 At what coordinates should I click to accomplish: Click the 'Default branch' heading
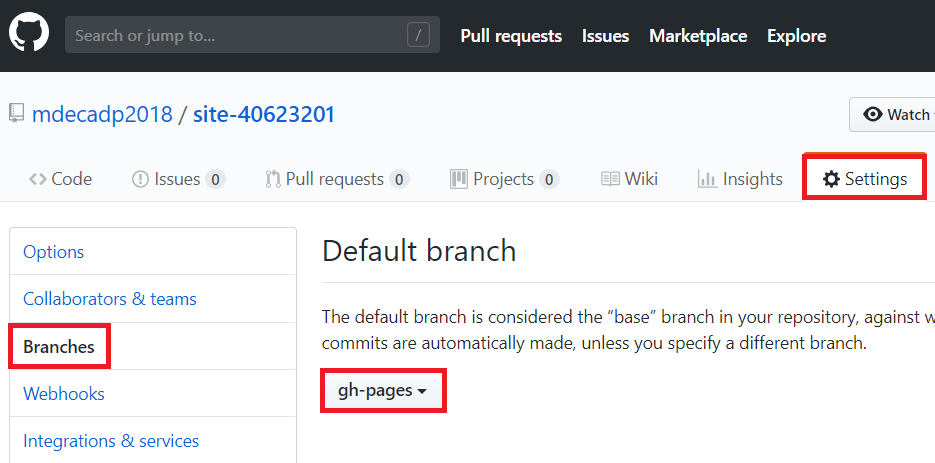tap(419, 251)
